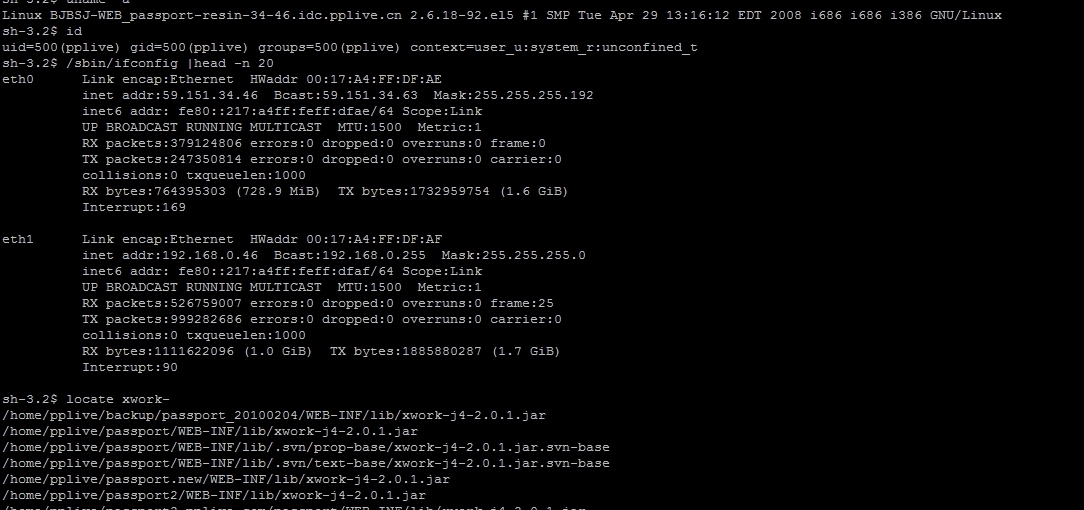Click the Interrupt:90 line
The width and height of the screenshot is (1084, 510).
130,367
